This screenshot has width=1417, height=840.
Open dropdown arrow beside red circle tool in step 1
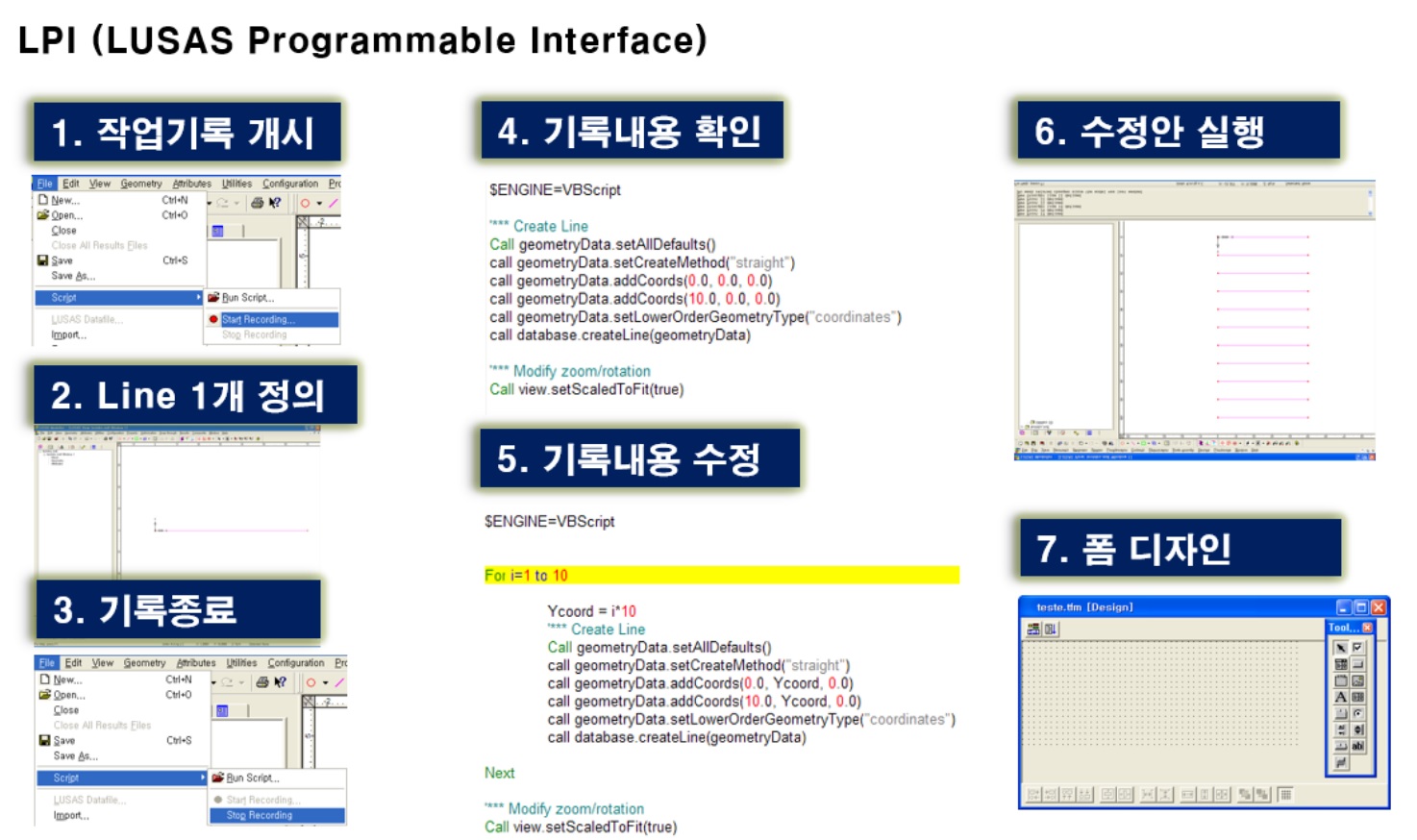[319, 204]
